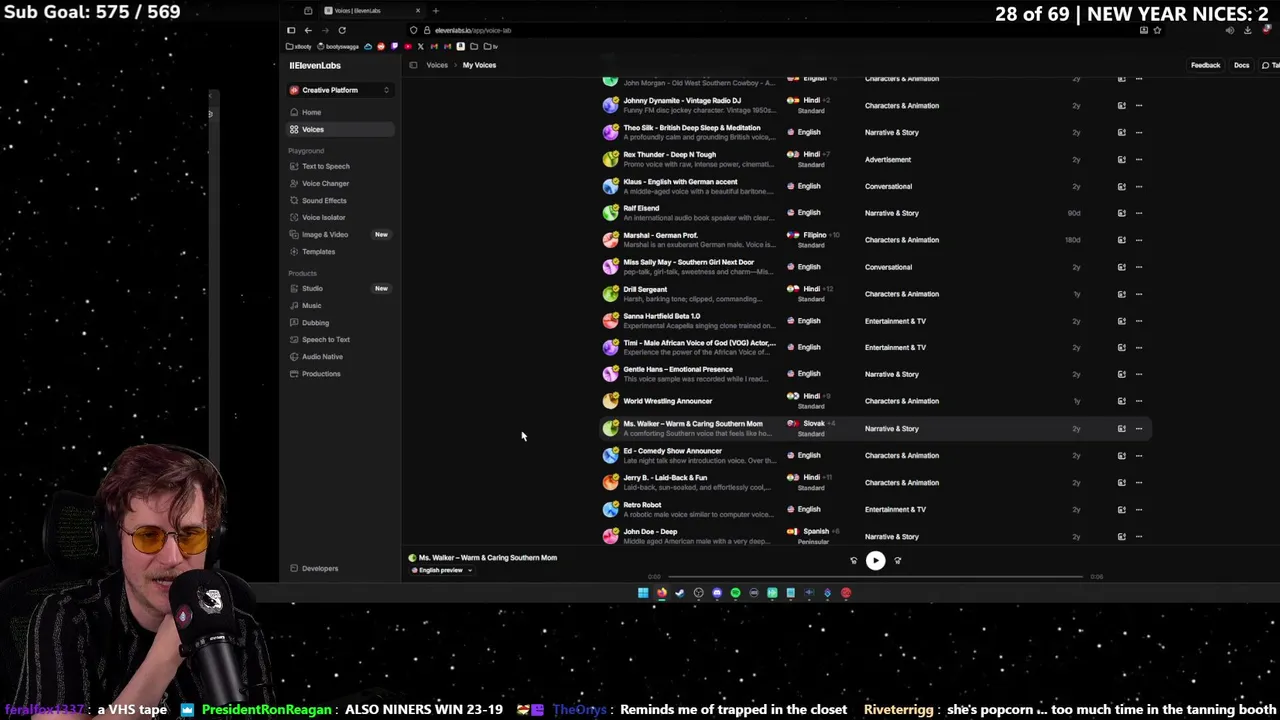Use the Klaus row add-voice icon
1280x720 pixels.
tap(1121, 186)
